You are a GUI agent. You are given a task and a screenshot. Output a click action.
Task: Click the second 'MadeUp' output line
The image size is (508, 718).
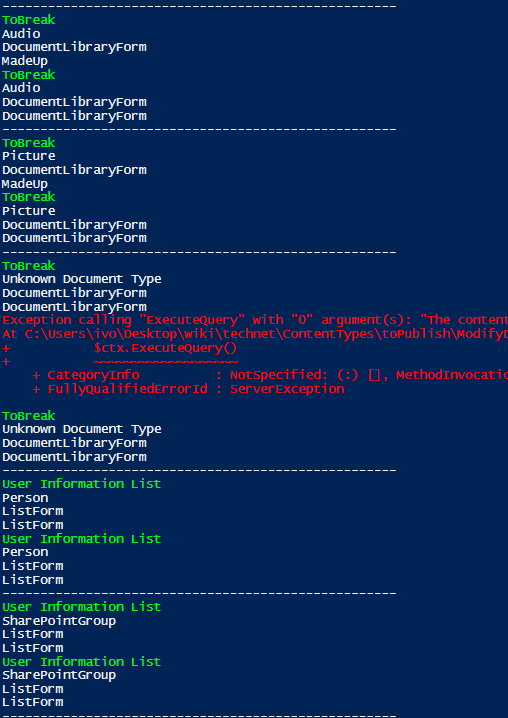point(25,184)
